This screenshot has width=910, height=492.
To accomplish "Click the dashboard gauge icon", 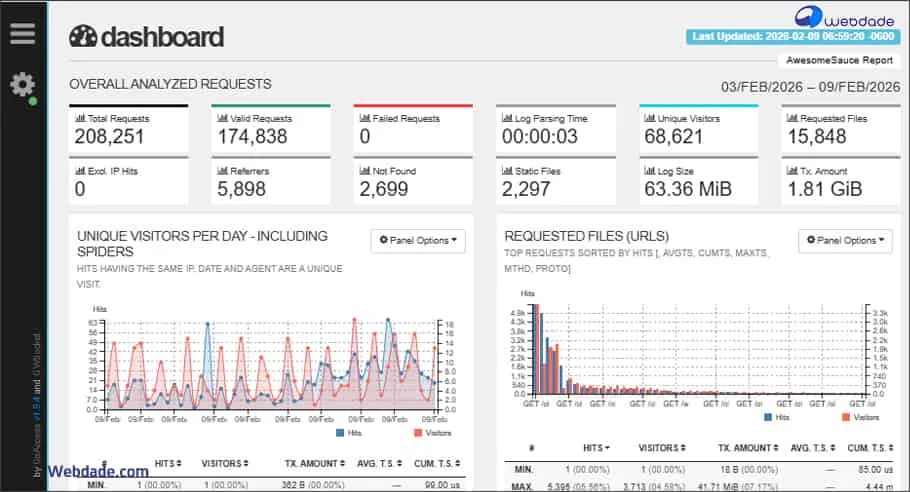I will (x=83, y=37).
